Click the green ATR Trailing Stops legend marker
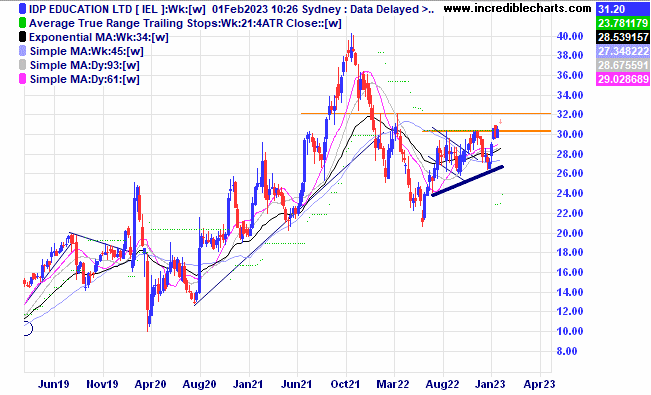Image resolution: width=651 pixels, height=395 pixels. click(x=22, y=23)
